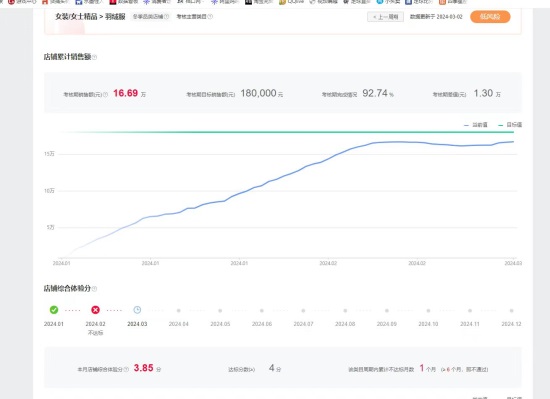Select the 2024.10 timeline dot
This screenshot has width=550, height=399.
click(428, 311)
